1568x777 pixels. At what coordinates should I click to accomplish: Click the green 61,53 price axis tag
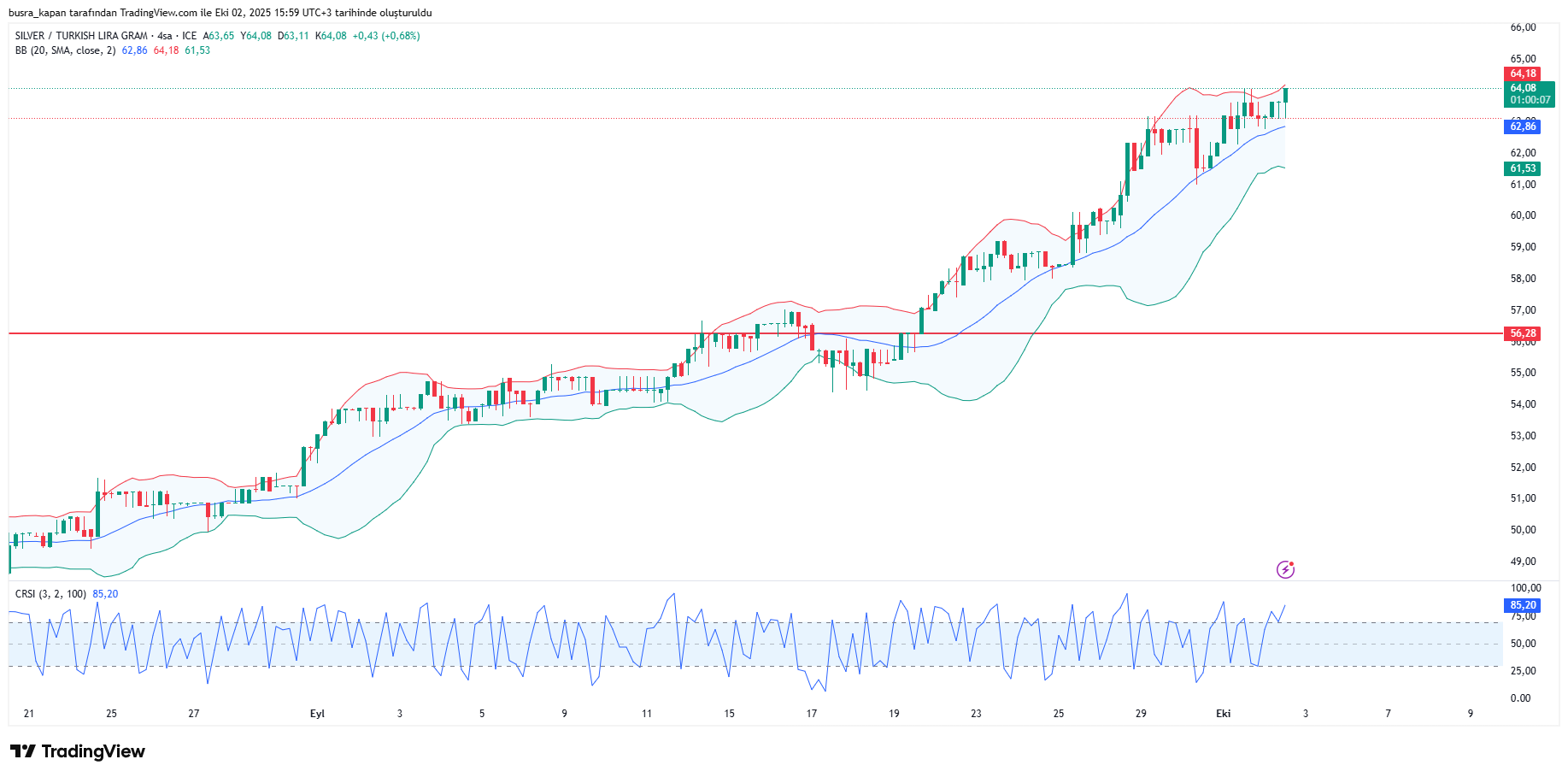1522,168
